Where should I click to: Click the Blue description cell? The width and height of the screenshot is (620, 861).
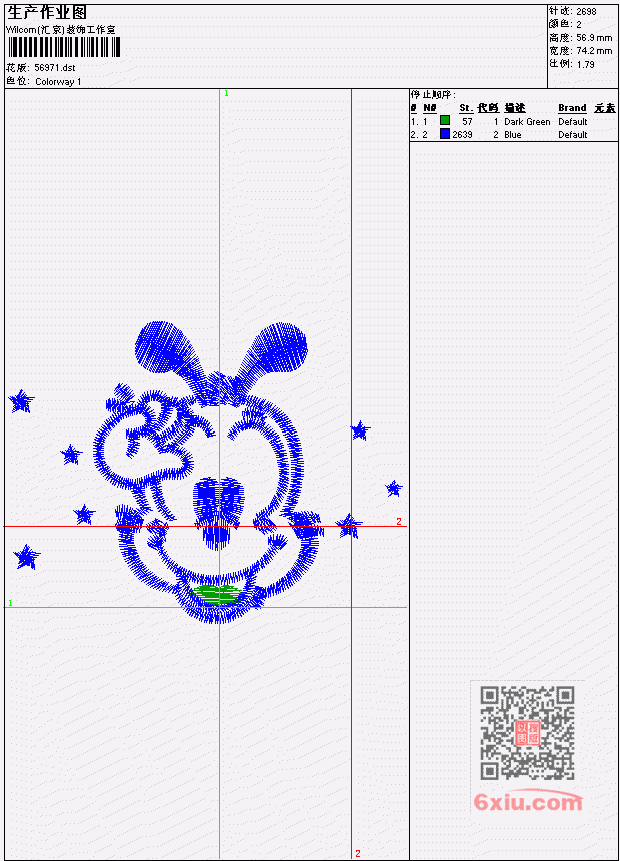click(513, 135)
